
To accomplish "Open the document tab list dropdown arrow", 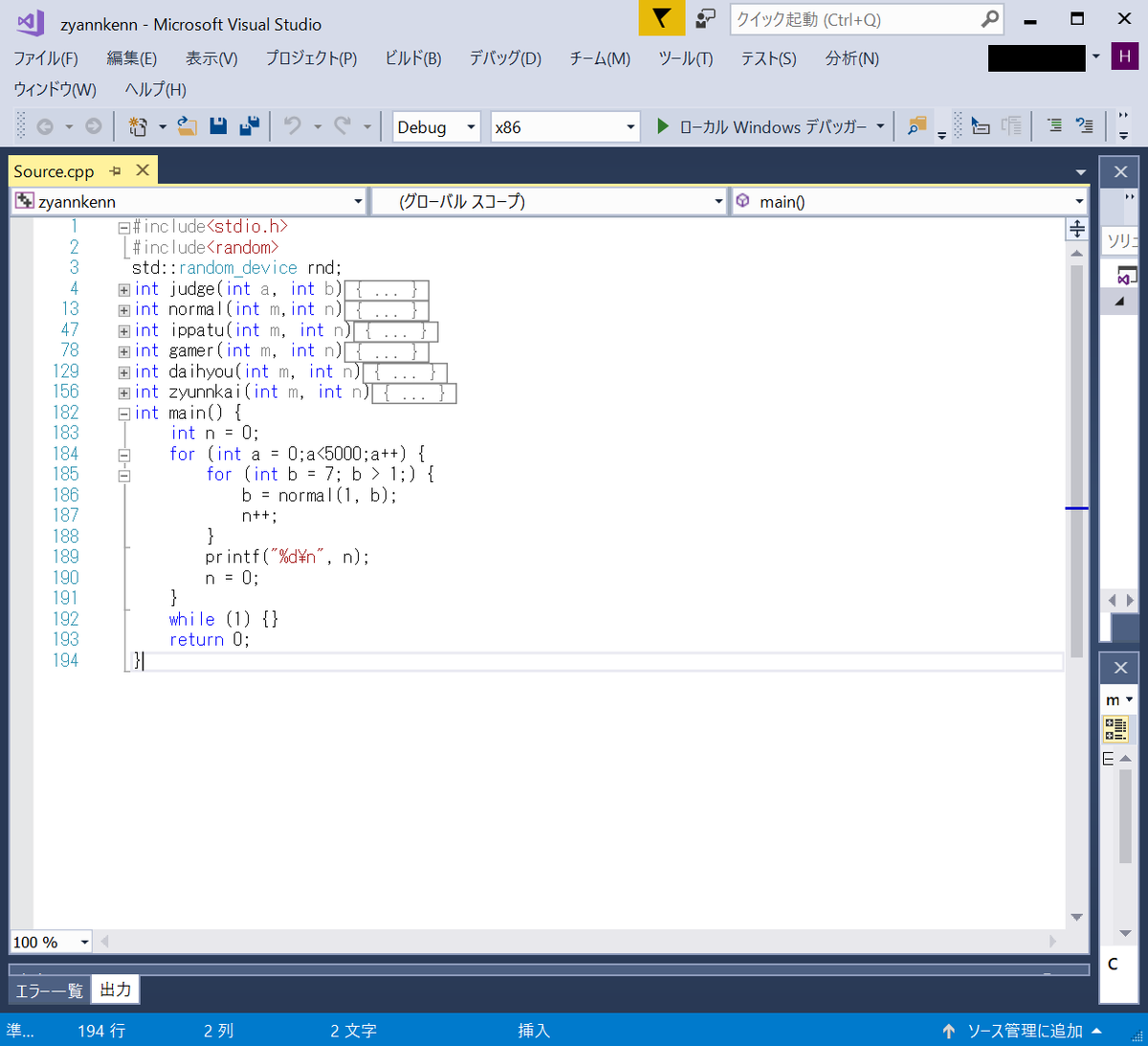I will click(1081, 172).
